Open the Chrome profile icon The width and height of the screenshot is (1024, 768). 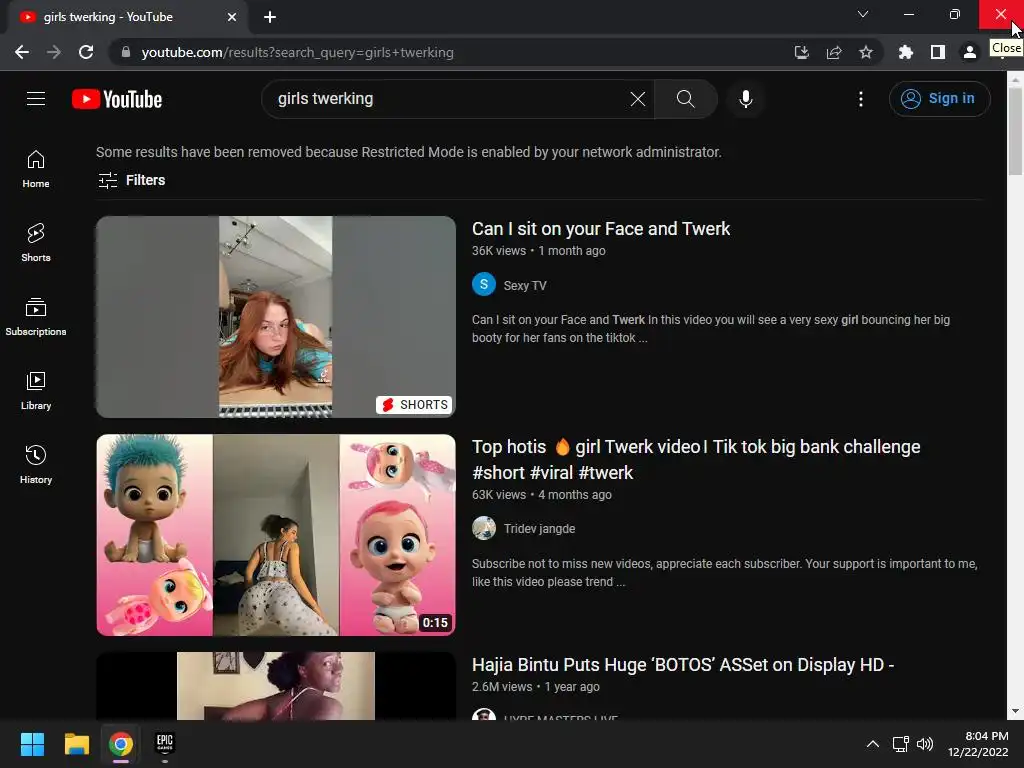point(969,52)
